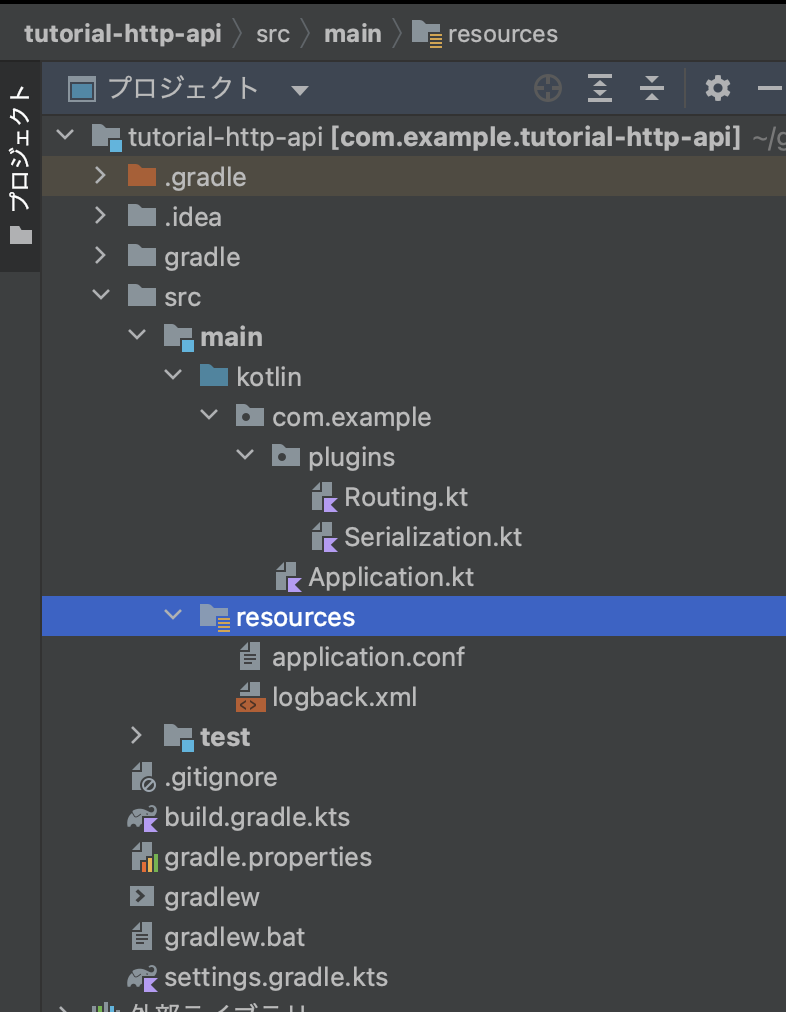Click the Collapse All toolbar icon
The height and width of the screenshot is (1012, 786).
coord(652,88)
